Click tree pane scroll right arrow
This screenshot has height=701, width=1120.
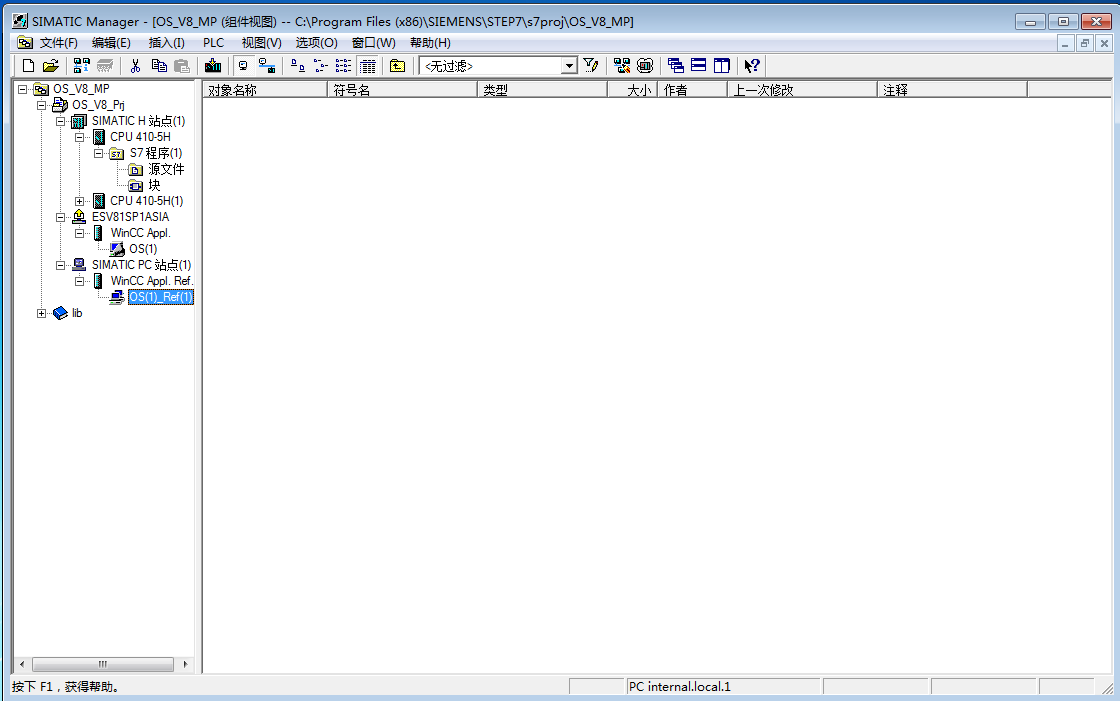point(186,665)
